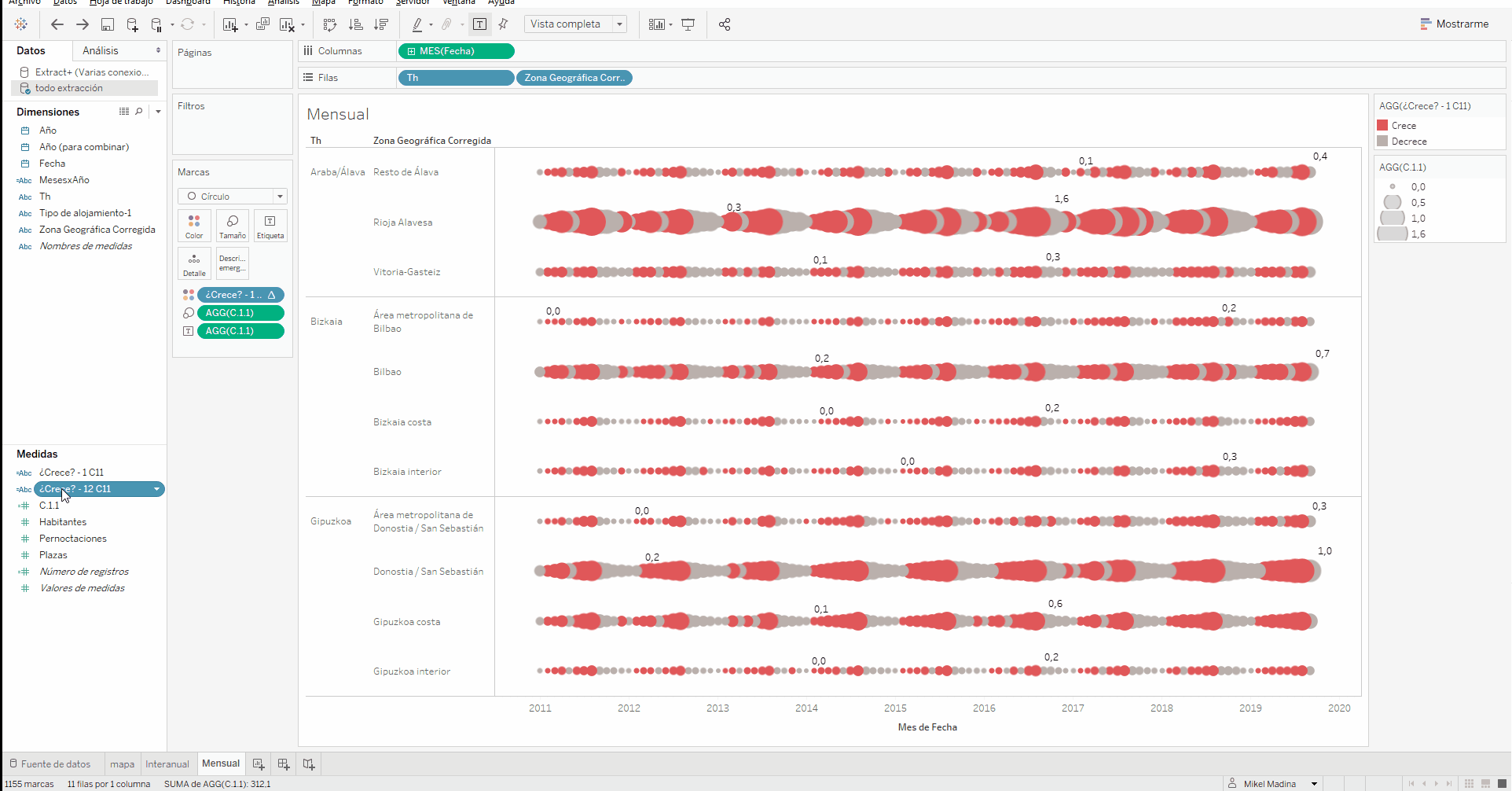This screenshot has height=791, width=1512.
Task: Toggle show mark labels in toolbar
Action: point(479,24)
